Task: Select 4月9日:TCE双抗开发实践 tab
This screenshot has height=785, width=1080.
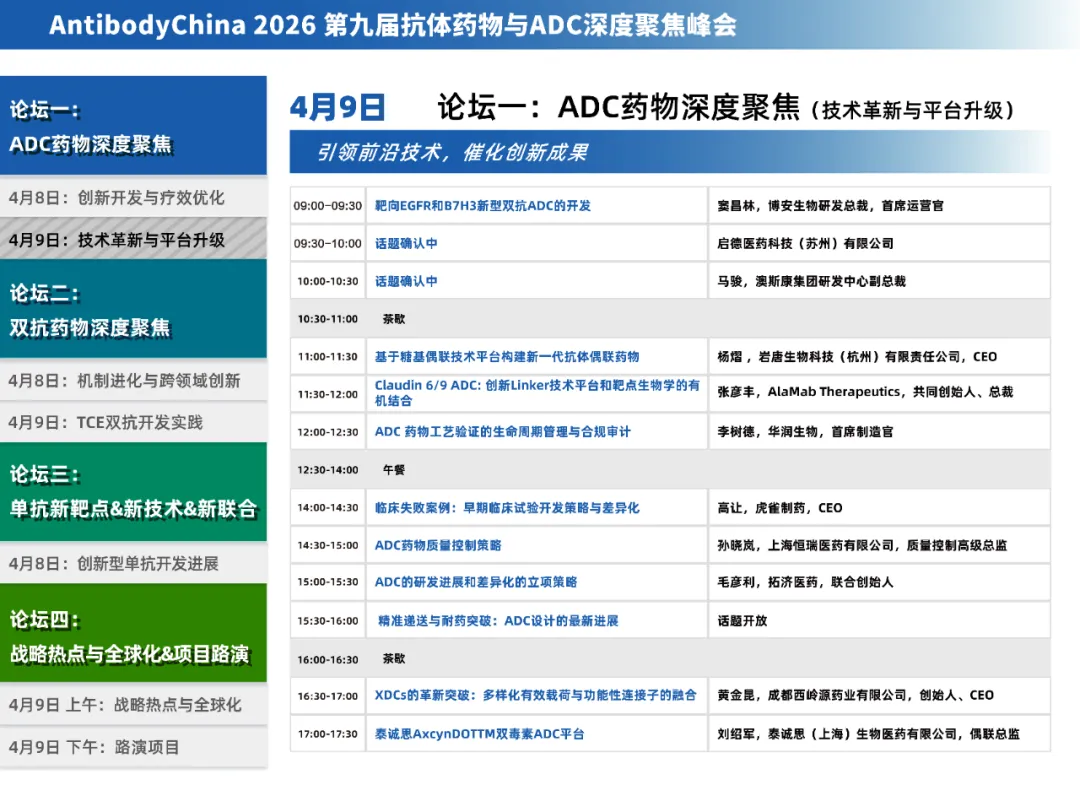Action: click(133, 422)
